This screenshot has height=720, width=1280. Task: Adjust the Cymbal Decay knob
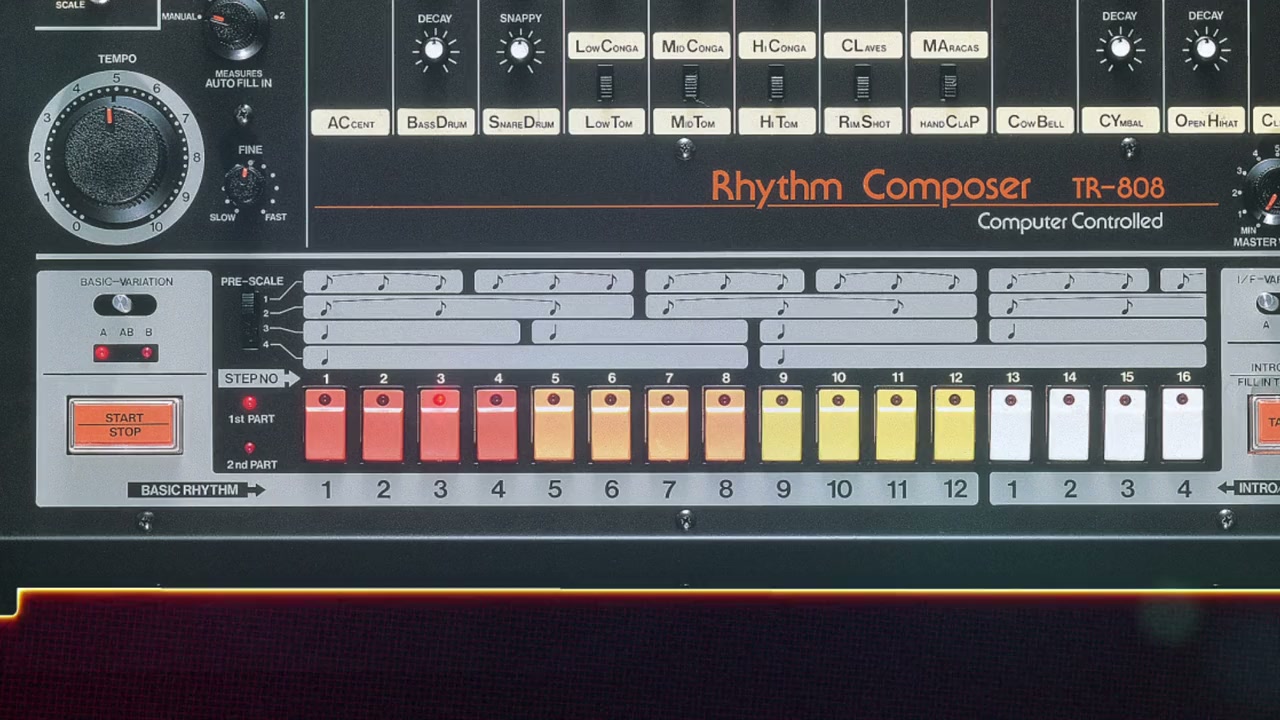1120,47
